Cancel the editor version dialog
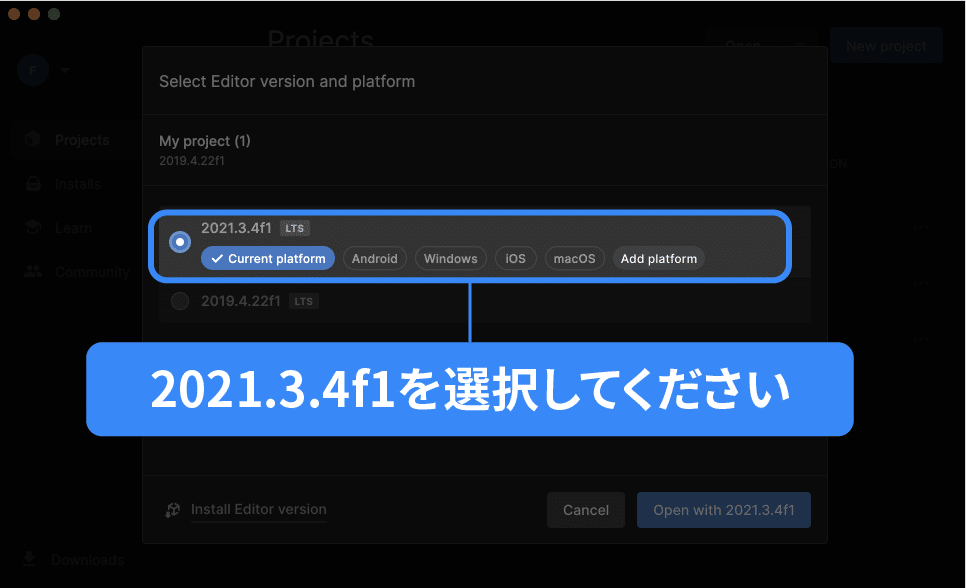The height and width of the screenshot is (588, 966). coord(585,509)
